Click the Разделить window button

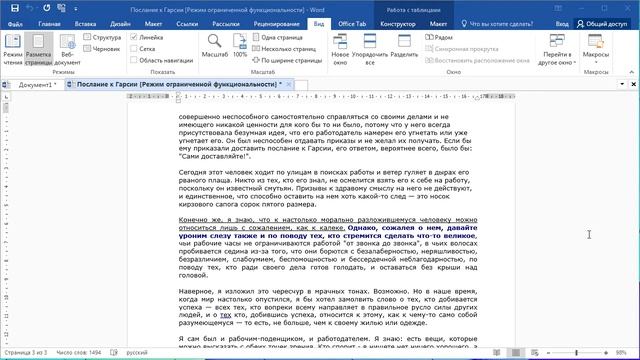coord(404,46)
